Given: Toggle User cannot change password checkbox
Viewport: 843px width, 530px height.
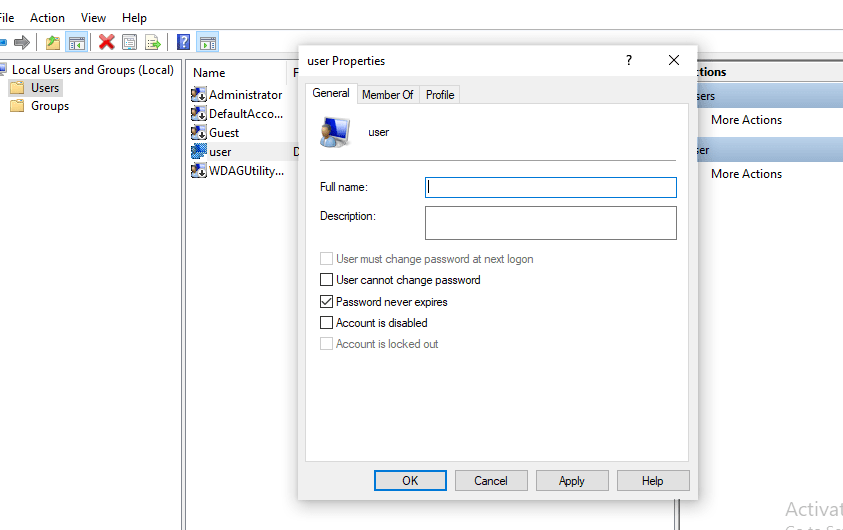Looking at the screenshot, I should (x=326, y=280).
